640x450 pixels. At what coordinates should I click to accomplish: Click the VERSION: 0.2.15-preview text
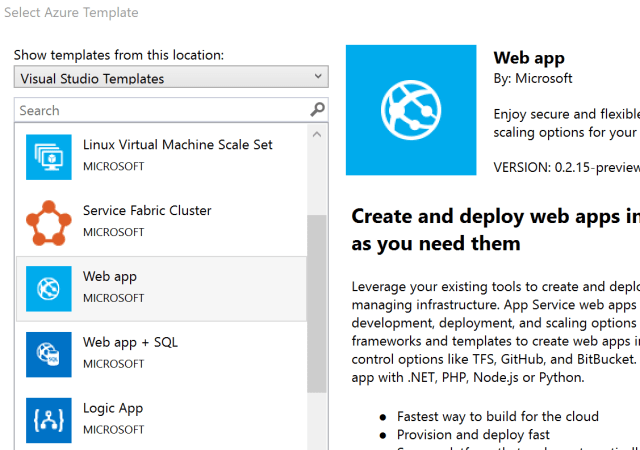(565, 169)
